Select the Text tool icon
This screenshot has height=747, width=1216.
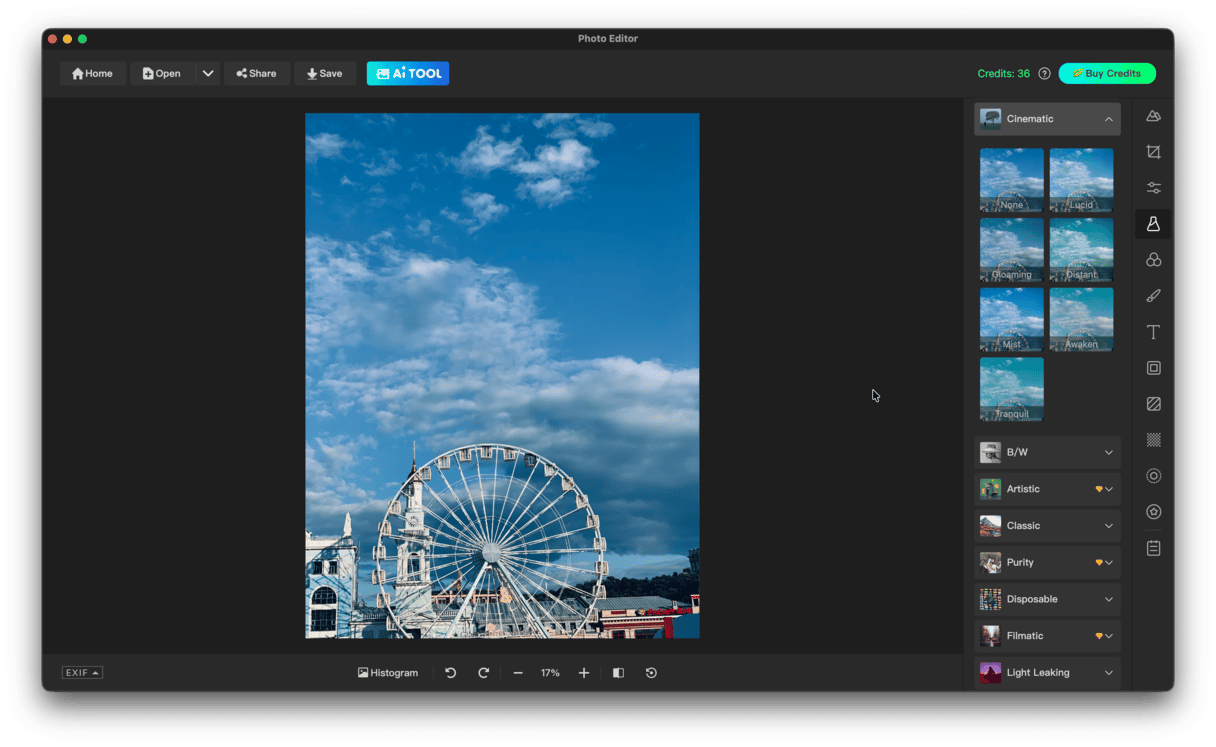1153,332
